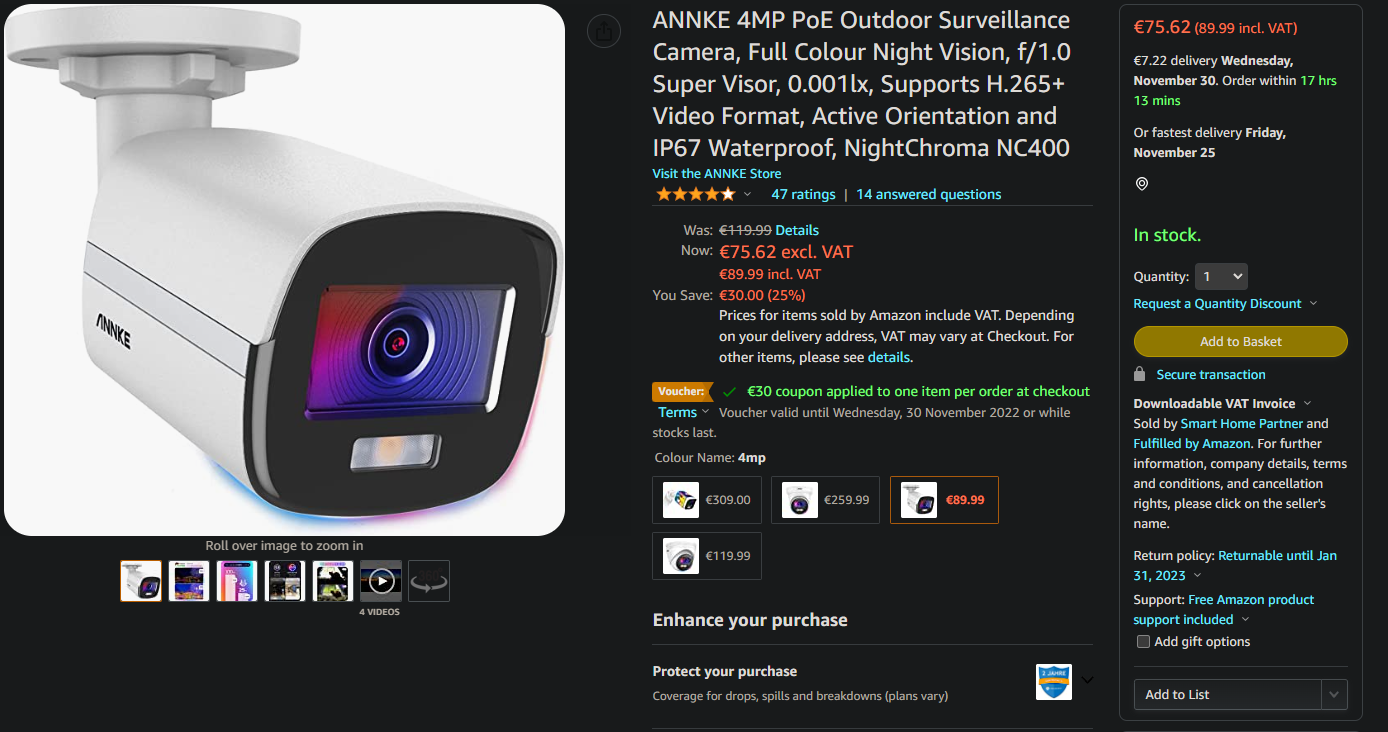Expand the Add to List arrow
Screen dimensions: 1388x732
point(1334,695)
